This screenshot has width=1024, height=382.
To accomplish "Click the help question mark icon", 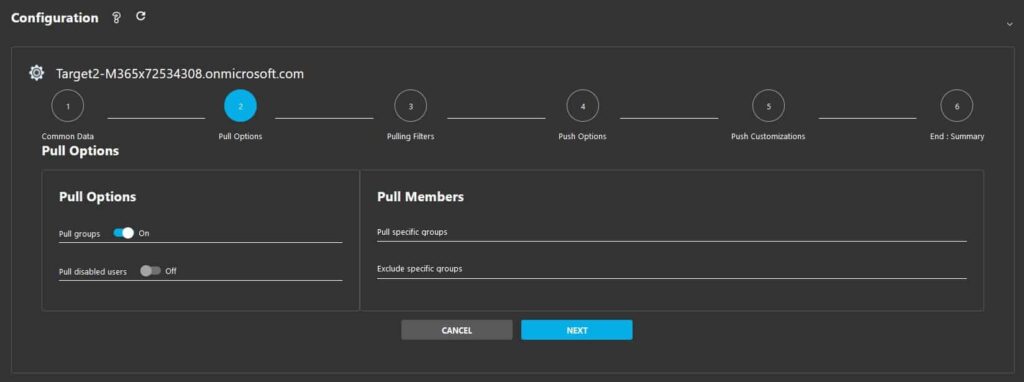I will (117, 18).
